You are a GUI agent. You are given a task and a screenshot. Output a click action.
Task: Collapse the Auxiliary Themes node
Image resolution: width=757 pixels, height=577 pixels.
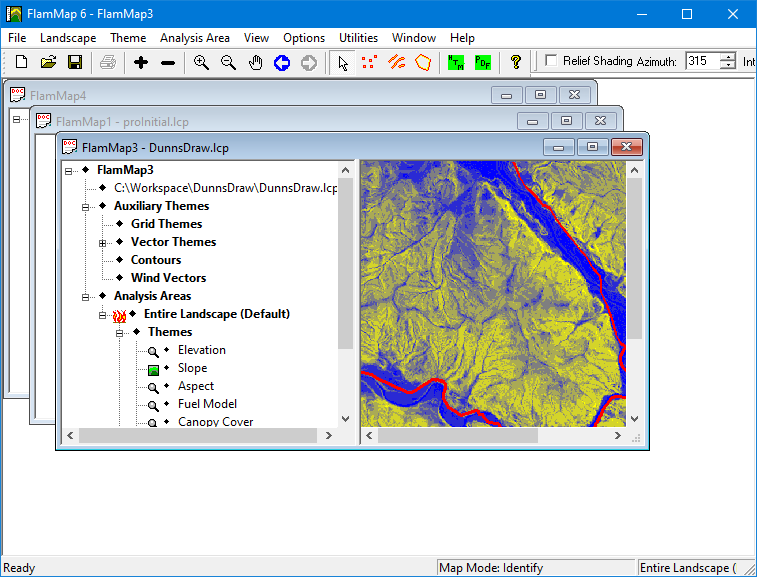85,207
